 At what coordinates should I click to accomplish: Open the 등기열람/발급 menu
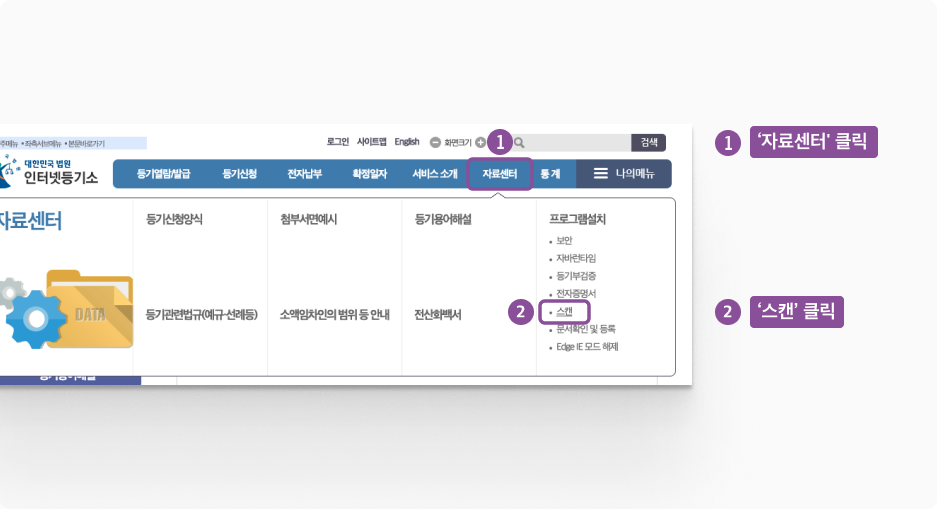coord(162,174)
